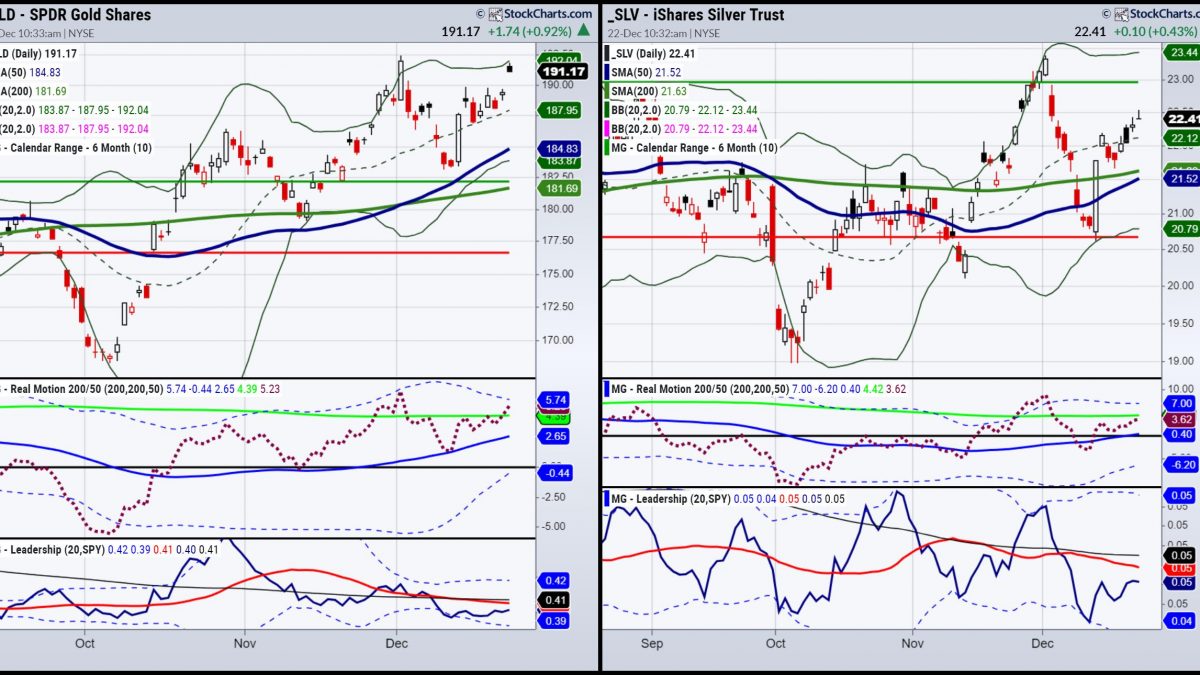Screen dimensions: 1200x675
Task: Click the blue 21.52 price tag on silver axis
Action: 1181,178
